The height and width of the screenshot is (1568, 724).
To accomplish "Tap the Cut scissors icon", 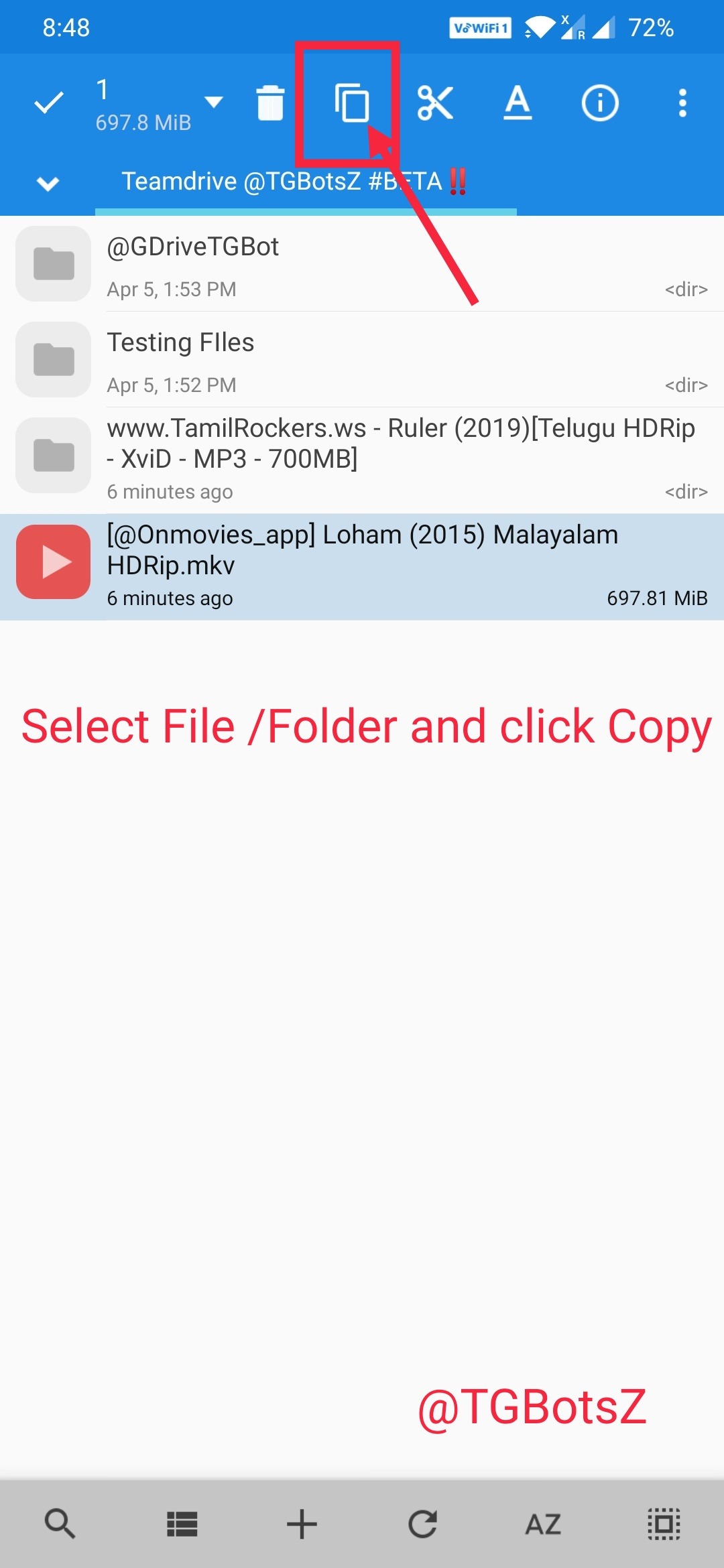I will click(x=435, y=103).
